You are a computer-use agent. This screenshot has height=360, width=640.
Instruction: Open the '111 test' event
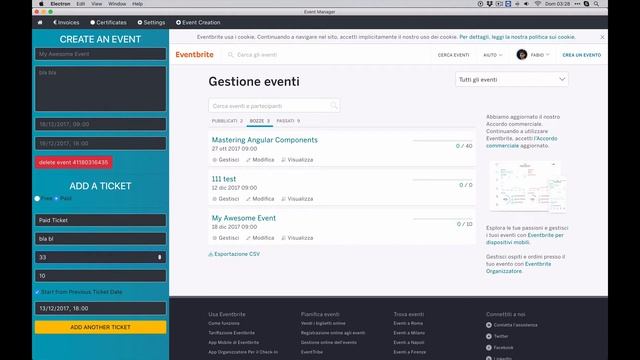click(x=224, y=179)
